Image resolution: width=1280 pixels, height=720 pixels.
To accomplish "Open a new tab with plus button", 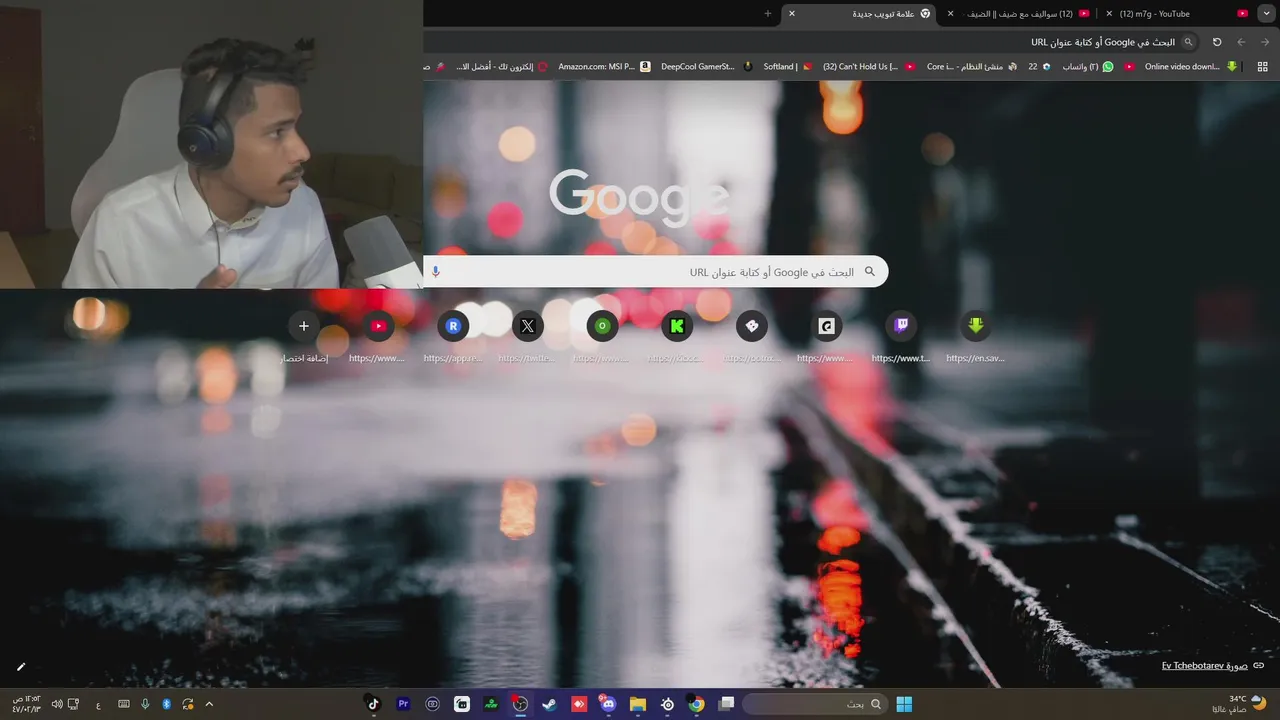I will [x=768, y=14].
